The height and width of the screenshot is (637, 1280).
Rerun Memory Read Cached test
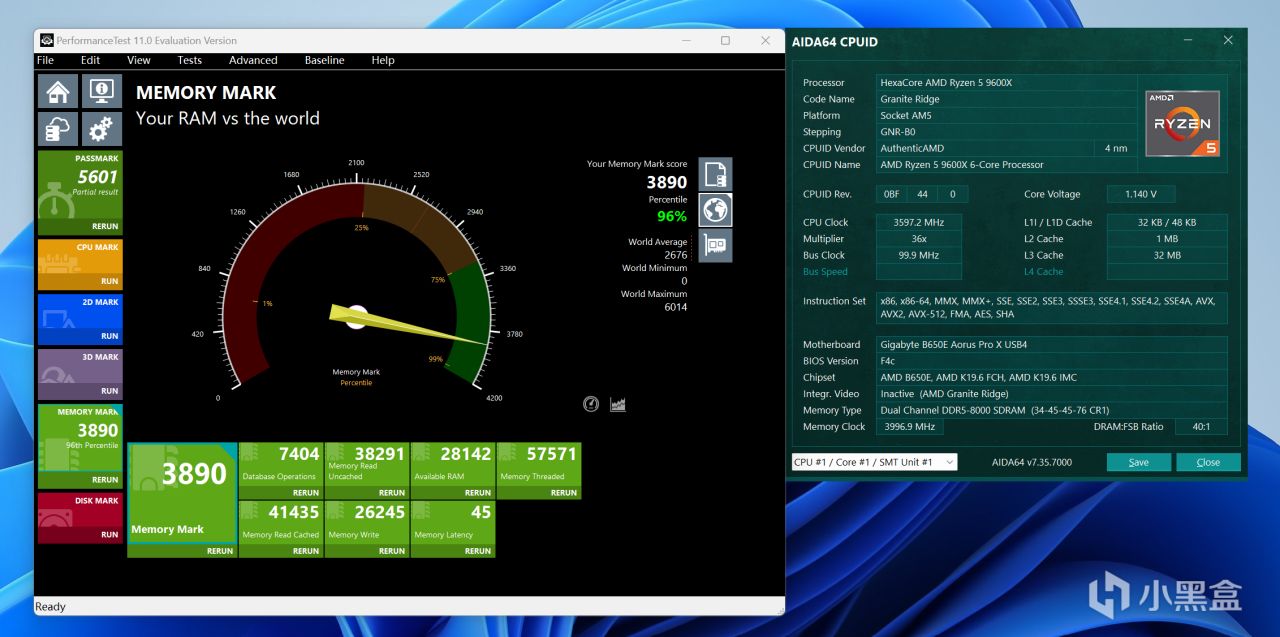(306, 551)
